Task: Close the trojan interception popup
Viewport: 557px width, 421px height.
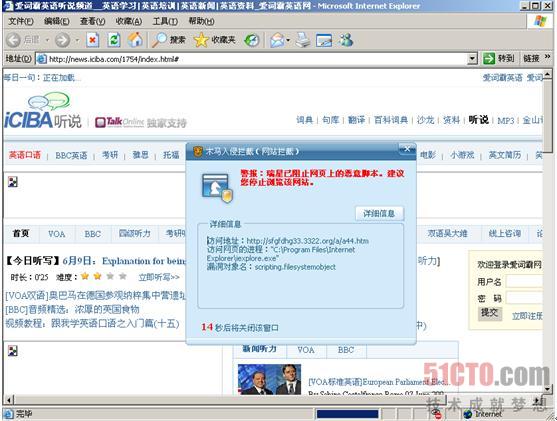Action: (407, 149)
